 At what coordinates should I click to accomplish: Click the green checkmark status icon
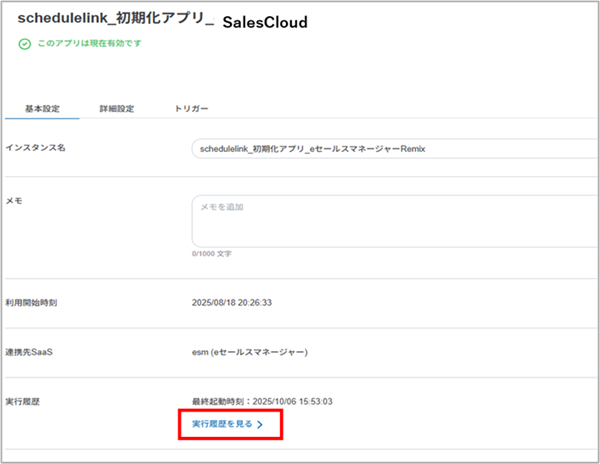pos(24,44)
